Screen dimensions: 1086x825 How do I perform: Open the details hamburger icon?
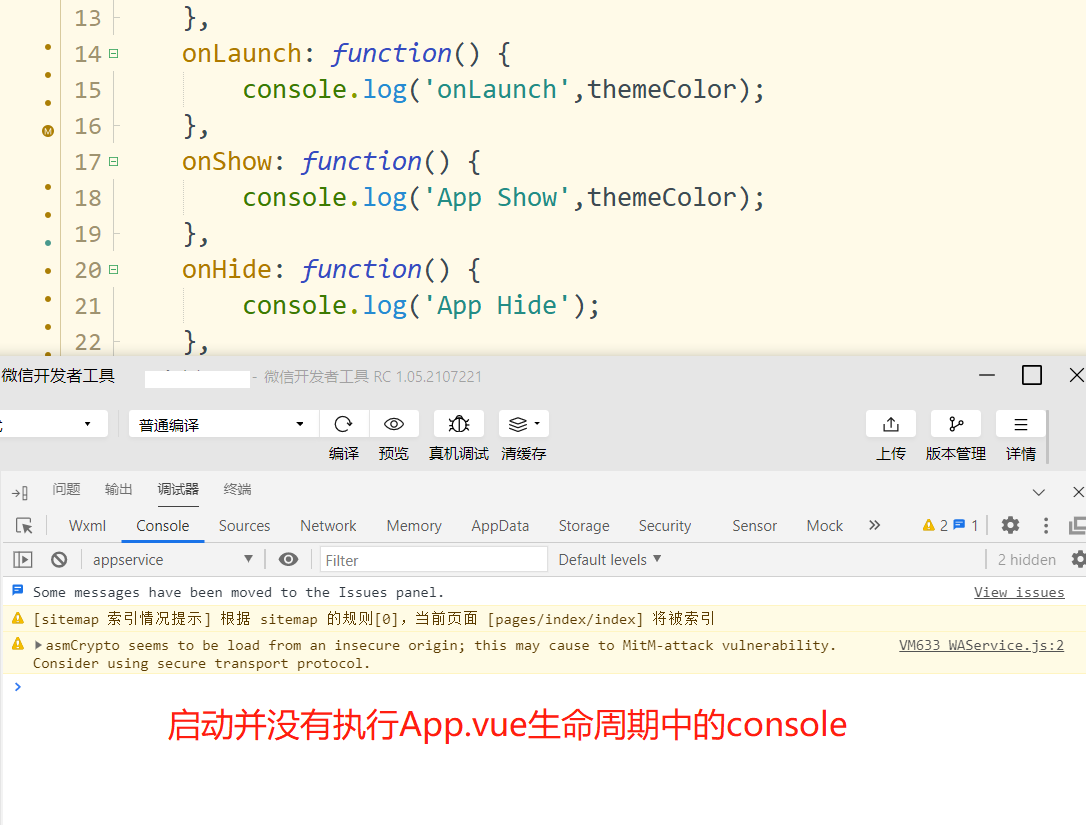point(1021,424)
